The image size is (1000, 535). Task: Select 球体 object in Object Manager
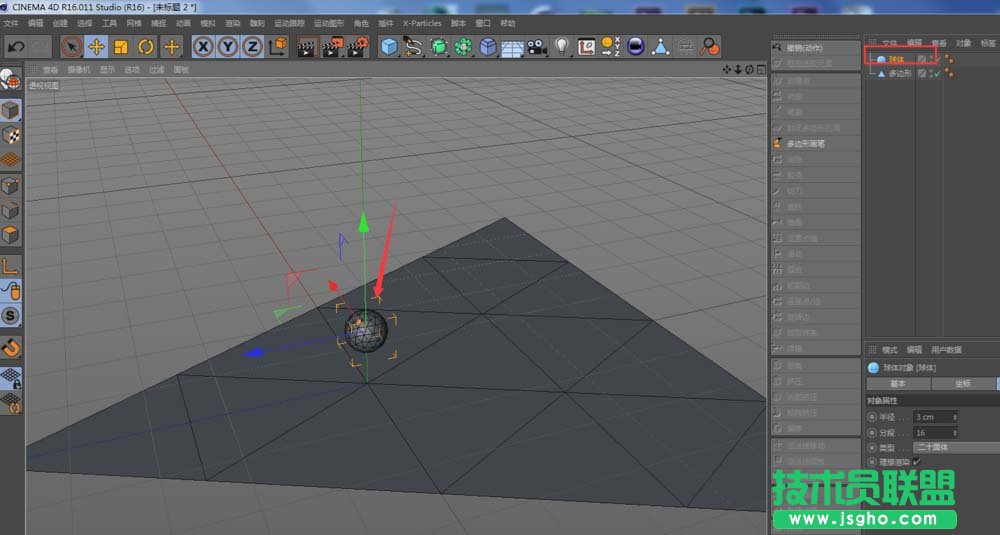coord(897,59)
